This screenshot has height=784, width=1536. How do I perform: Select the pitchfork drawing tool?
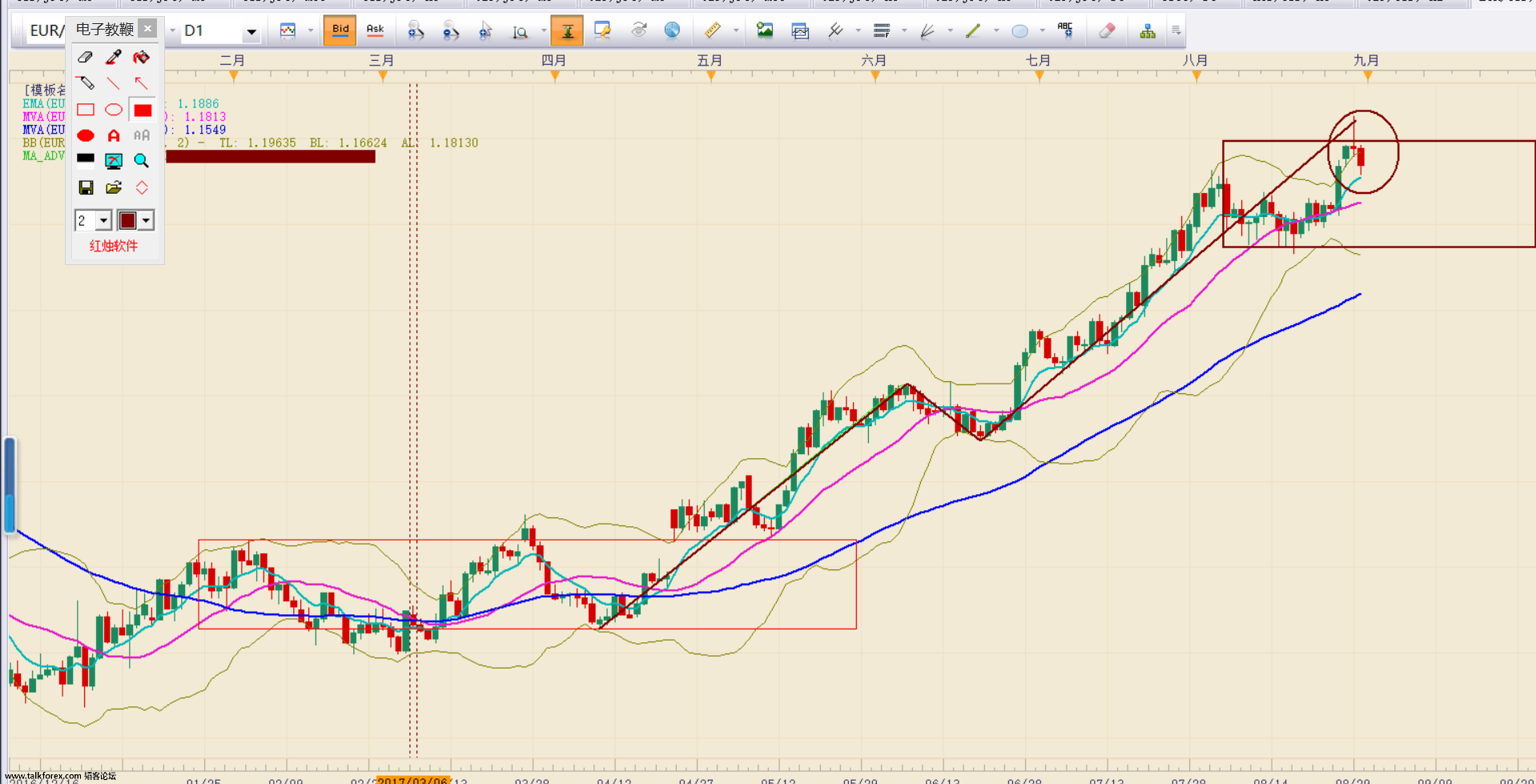click(835, 30)
